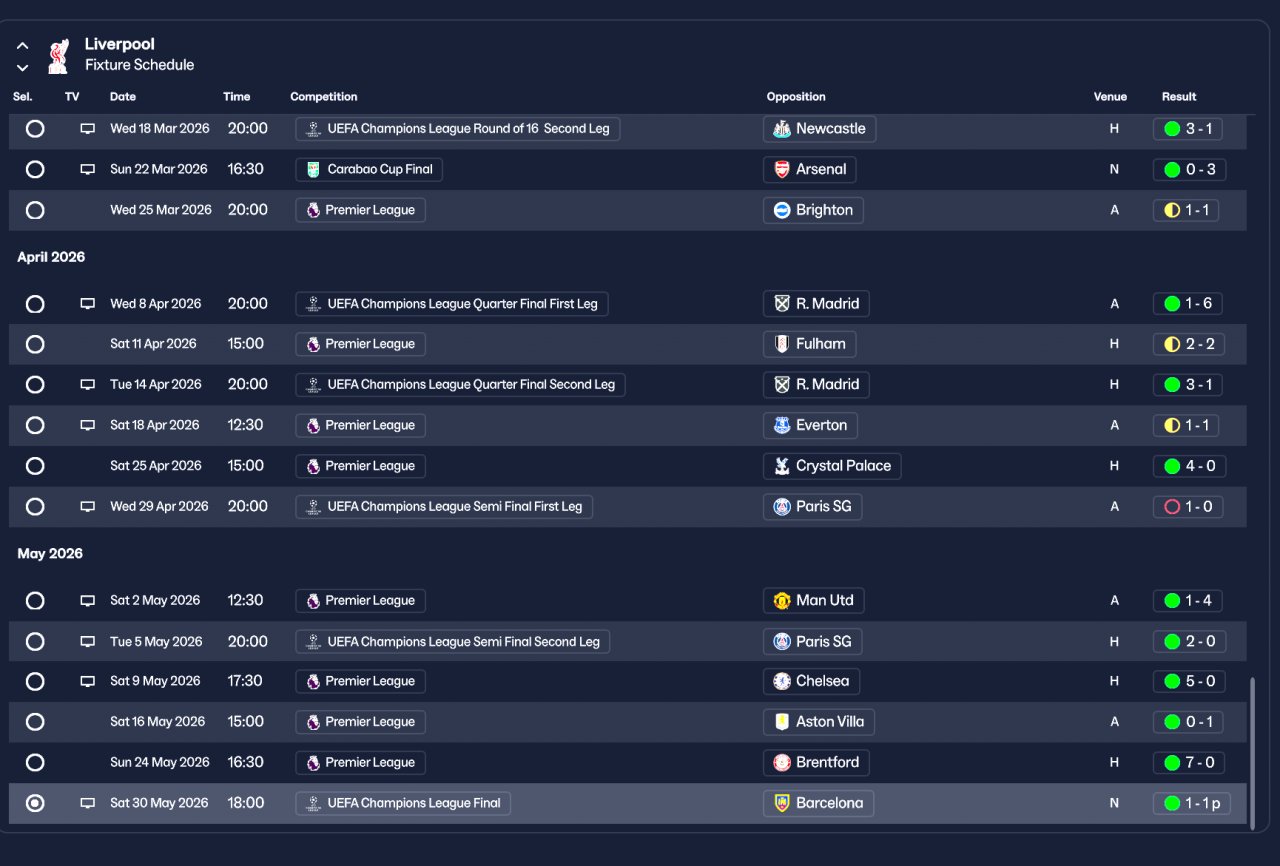The width and height of the screenshot is (1280, 866).
Task: Select the radio button for the Fulham fixture
Action: tap(35, 344)
